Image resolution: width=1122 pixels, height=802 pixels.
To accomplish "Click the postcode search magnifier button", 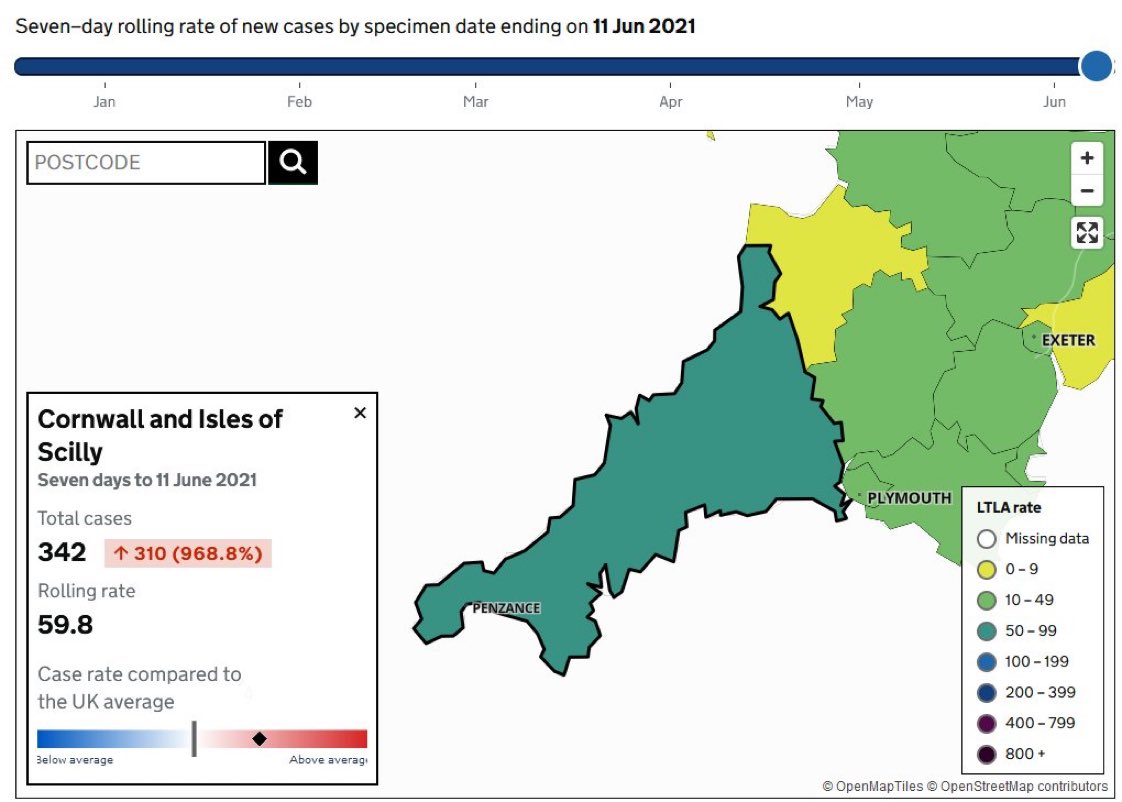I will (x=293, y=162).
